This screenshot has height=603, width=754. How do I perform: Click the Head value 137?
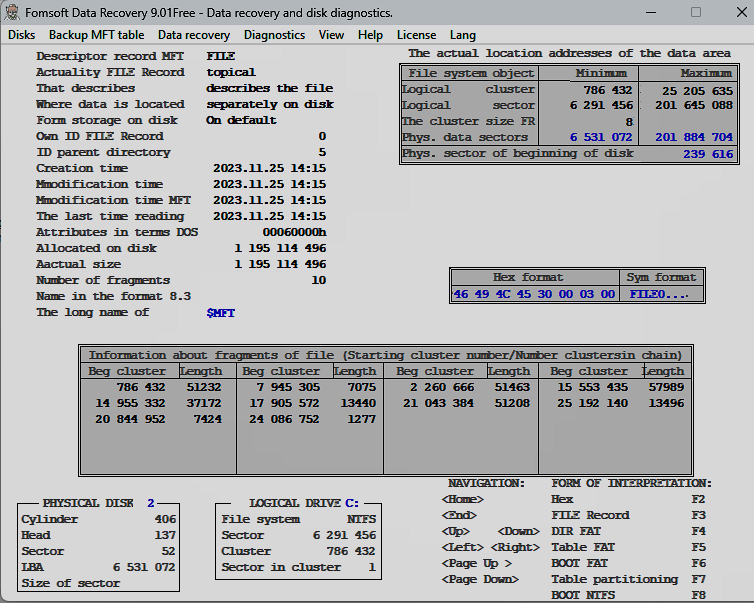click(165, 535)
